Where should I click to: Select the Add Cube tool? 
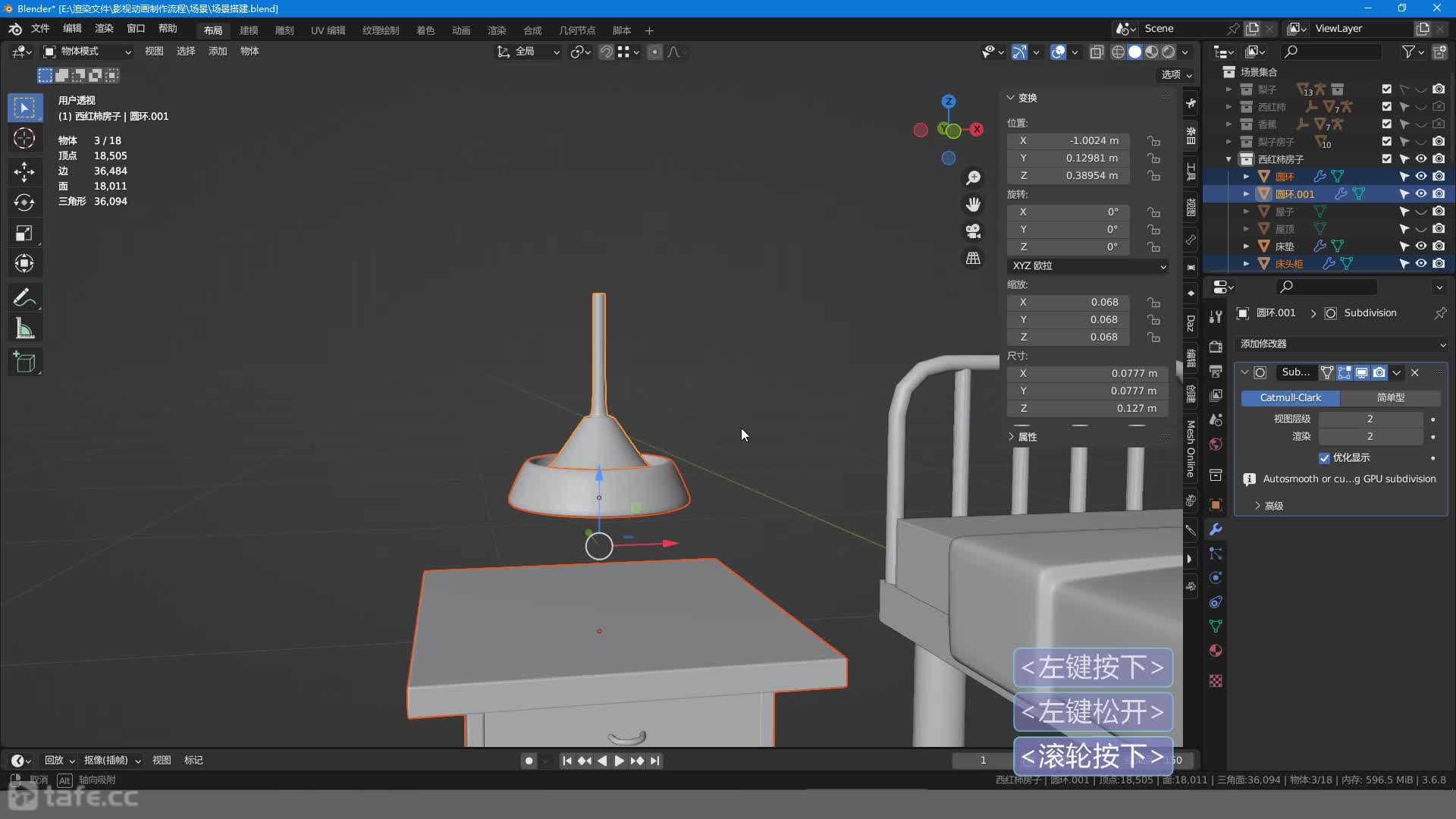tap(24, 362)
